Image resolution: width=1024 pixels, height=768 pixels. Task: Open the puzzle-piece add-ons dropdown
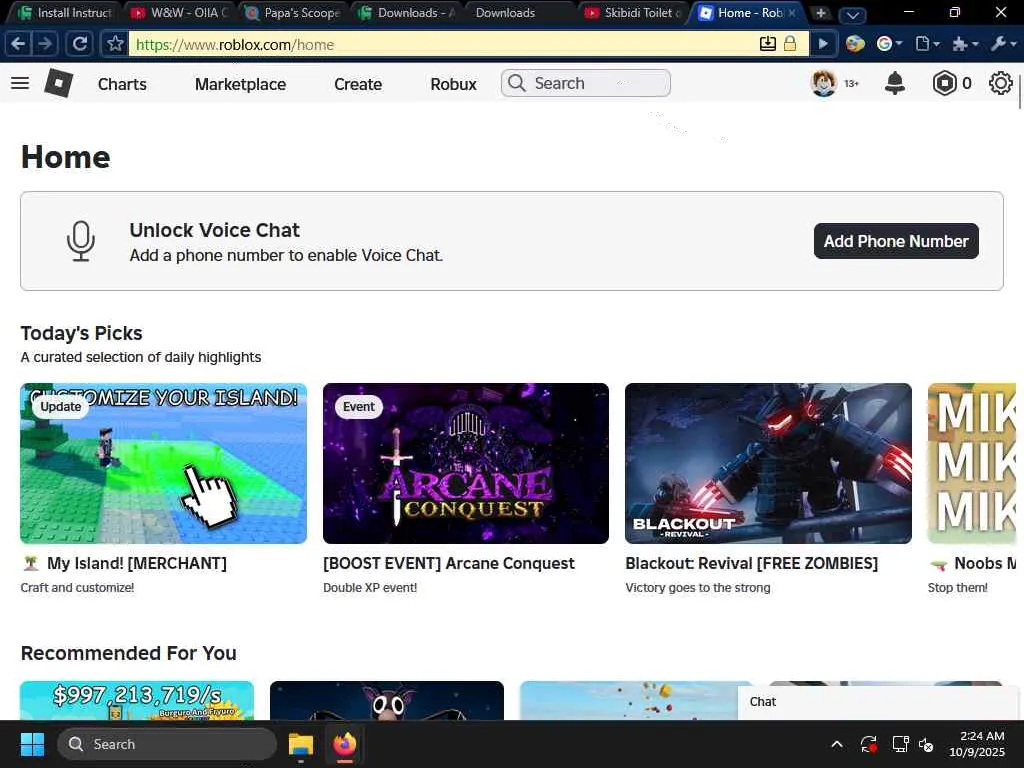[965, 44]
